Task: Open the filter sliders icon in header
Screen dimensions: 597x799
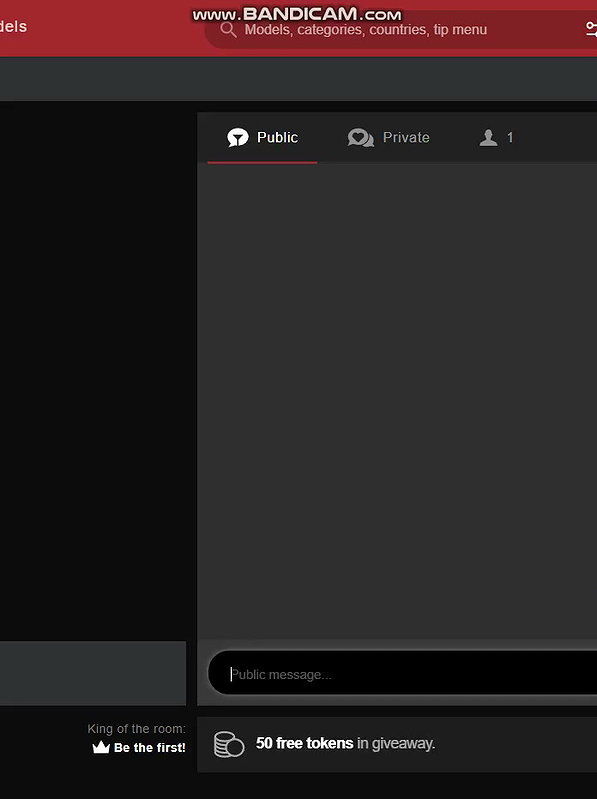Action: coord(591,29)
